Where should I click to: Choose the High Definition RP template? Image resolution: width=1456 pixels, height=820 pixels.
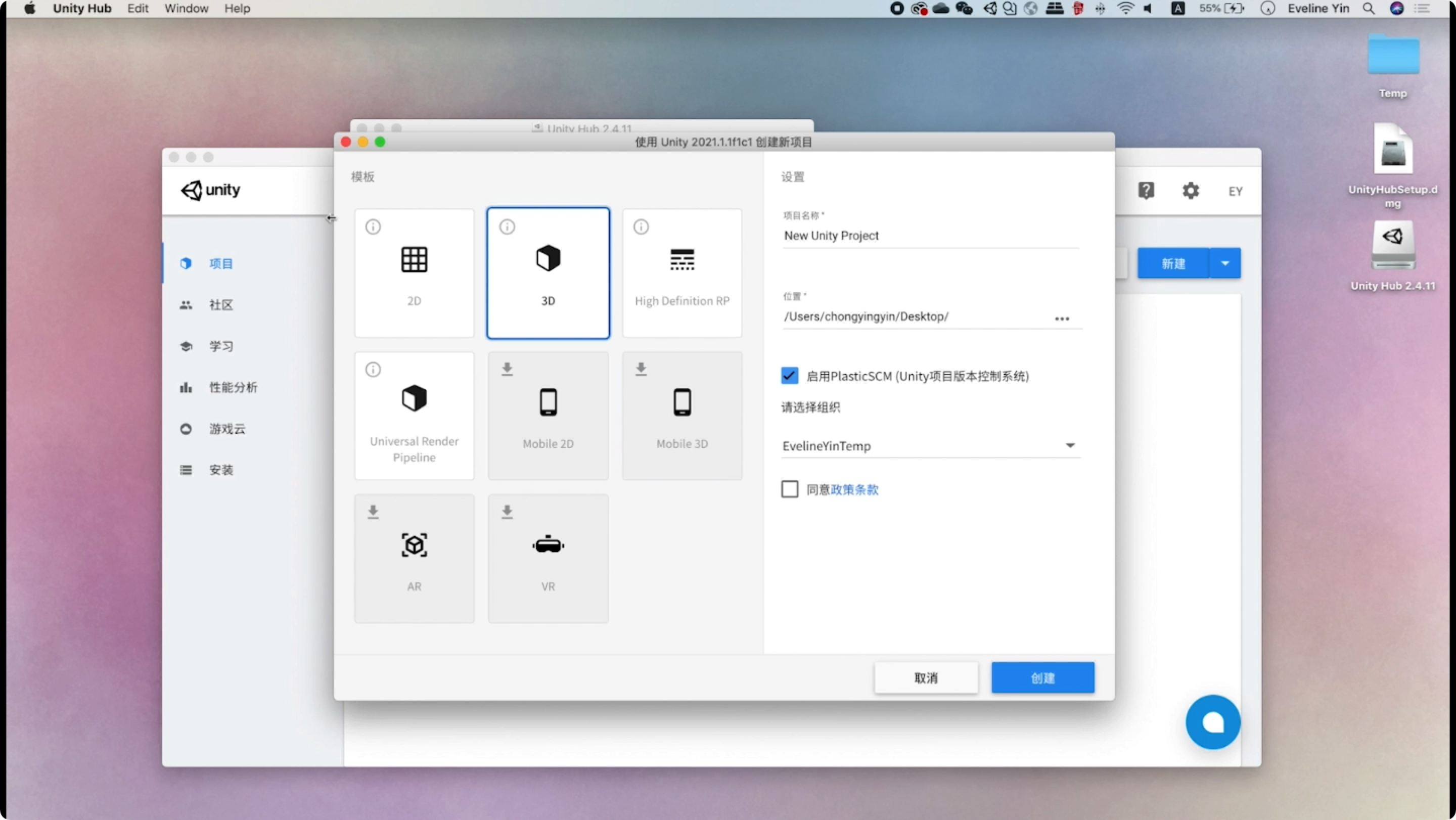681,273
